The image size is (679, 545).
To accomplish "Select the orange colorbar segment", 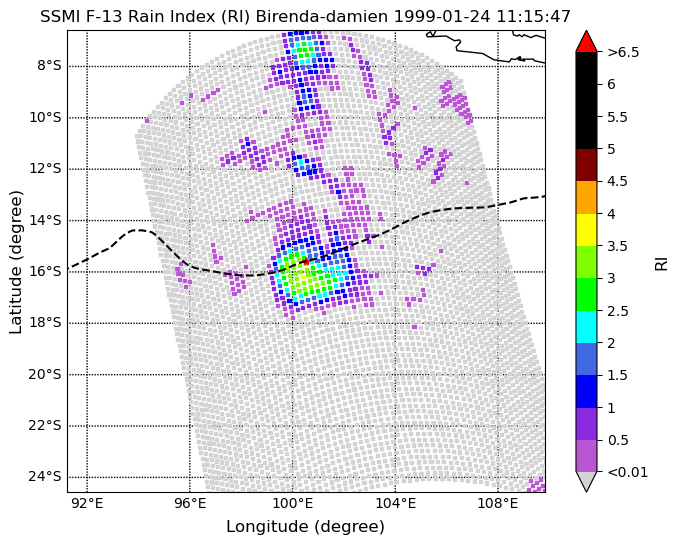I will [x=586, y=197].
